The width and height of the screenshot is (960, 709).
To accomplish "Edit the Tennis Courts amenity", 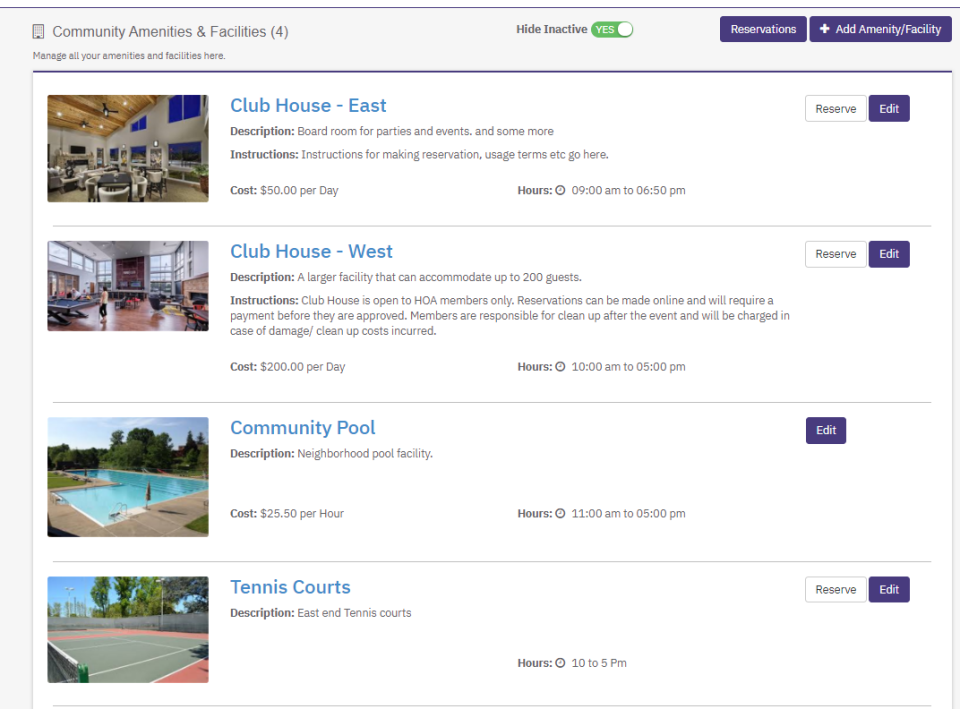I will click(x=888, y=590).
